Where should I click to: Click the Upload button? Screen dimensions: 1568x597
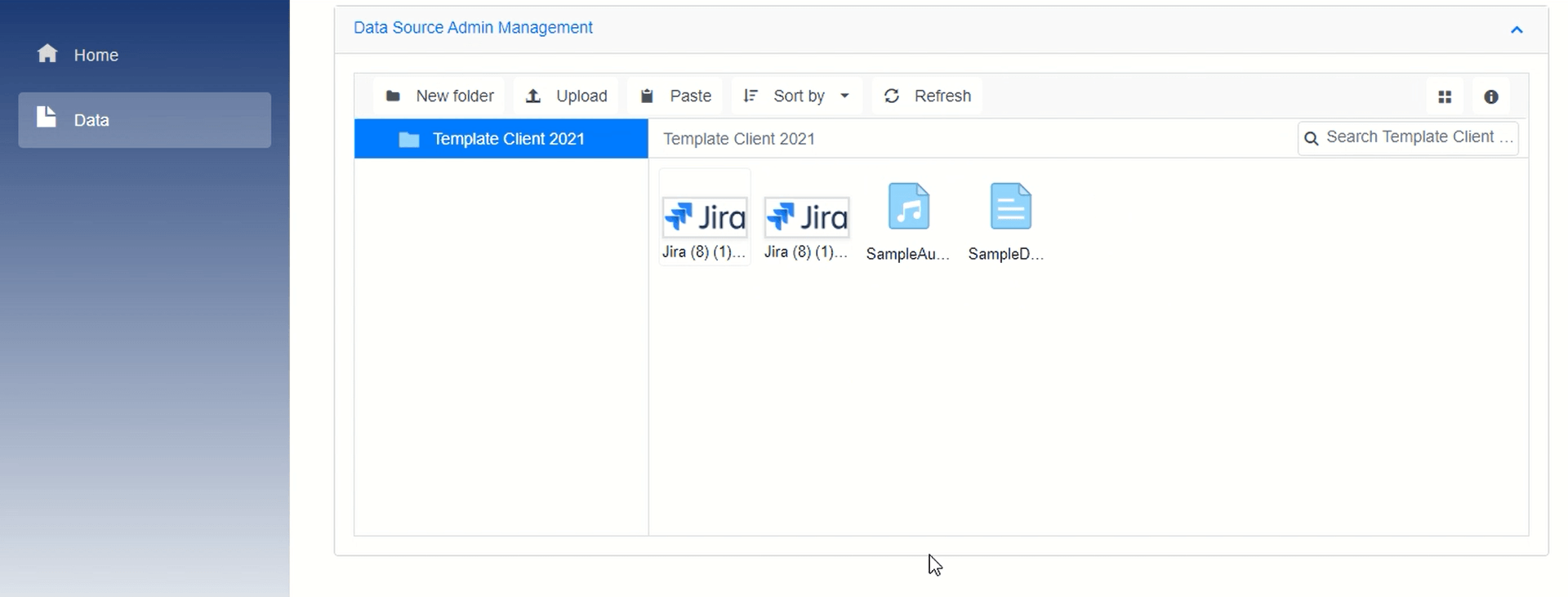[x=566, y=96]
